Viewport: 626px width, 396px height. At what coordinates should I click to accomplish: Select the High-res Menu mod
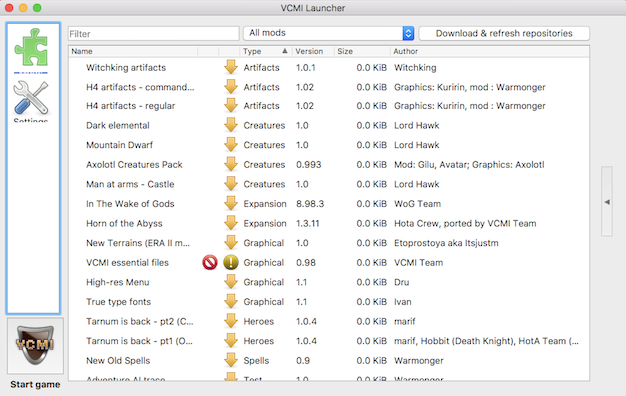(329, 282)
